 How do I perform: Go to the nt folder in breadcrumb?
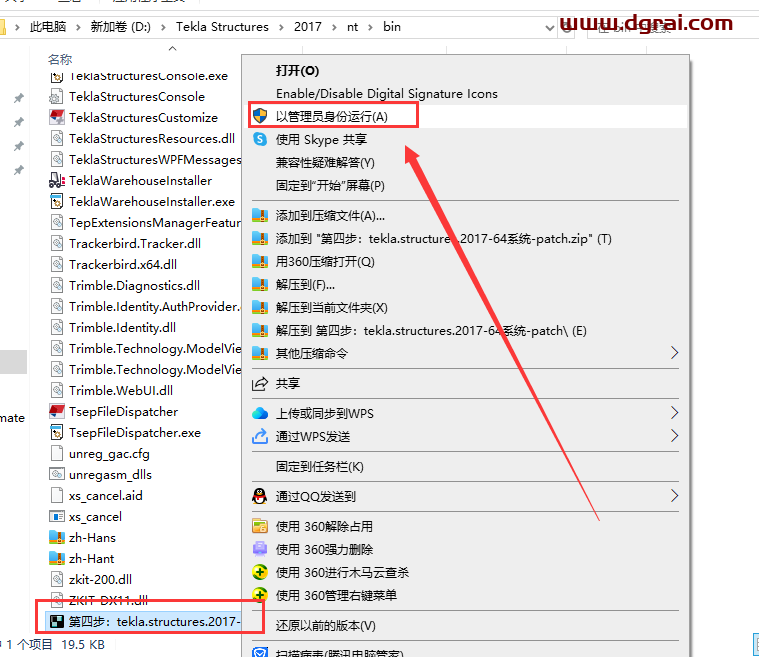tap(352, 27)
